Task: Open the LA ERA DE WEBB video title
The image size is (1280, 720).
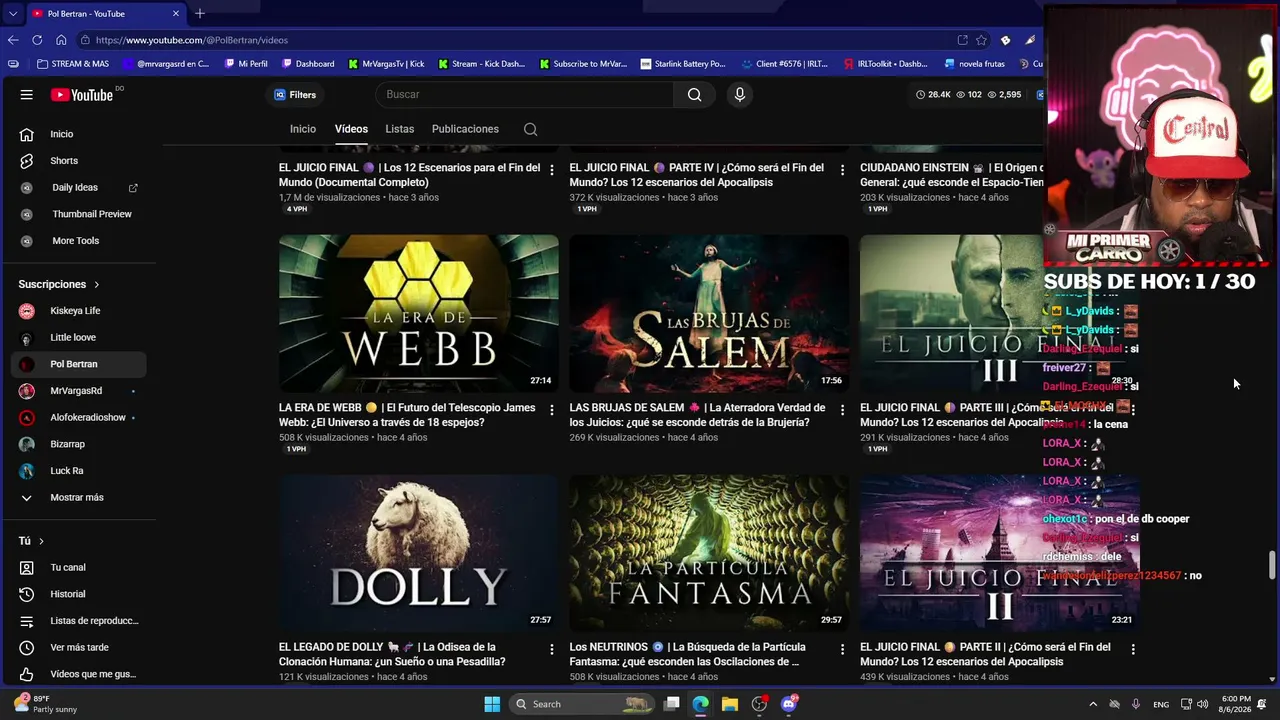Action: 406,415
